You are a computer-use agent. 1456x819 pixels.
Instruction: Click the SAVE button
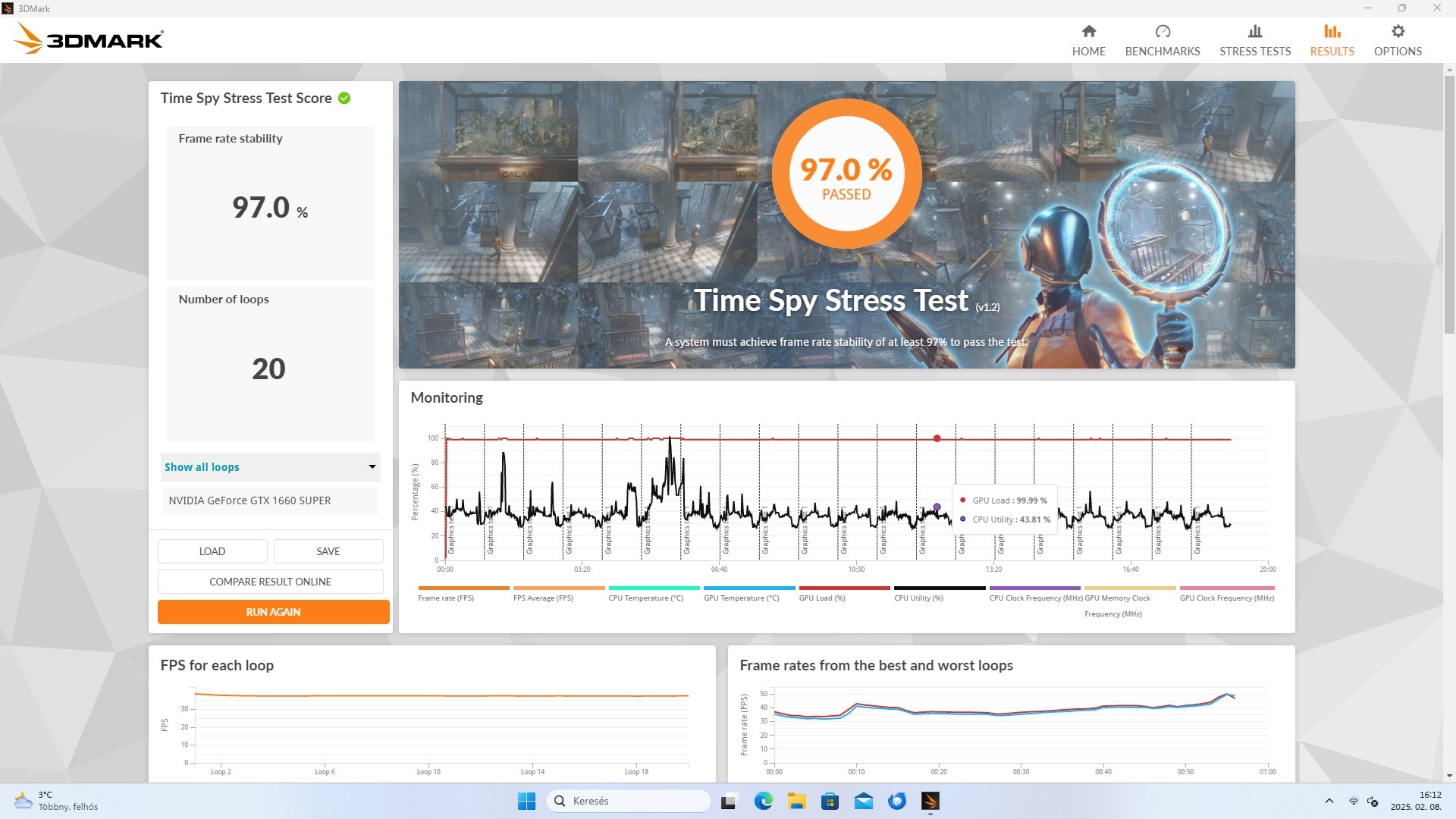[328, 551]
